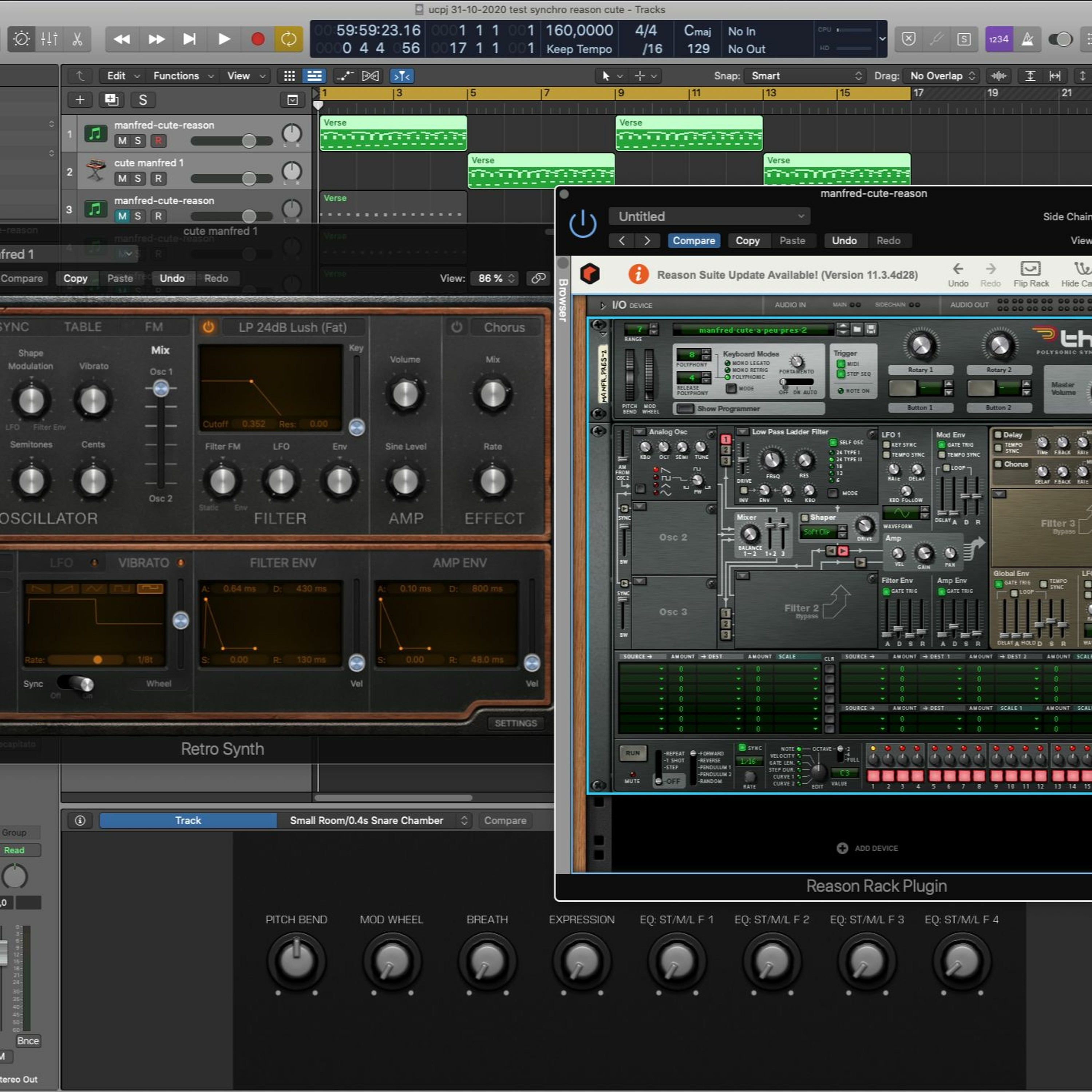Open the Untitled preset dropdown in Reason plugin
The image size is (1092, 1092).
click(709, 217)
